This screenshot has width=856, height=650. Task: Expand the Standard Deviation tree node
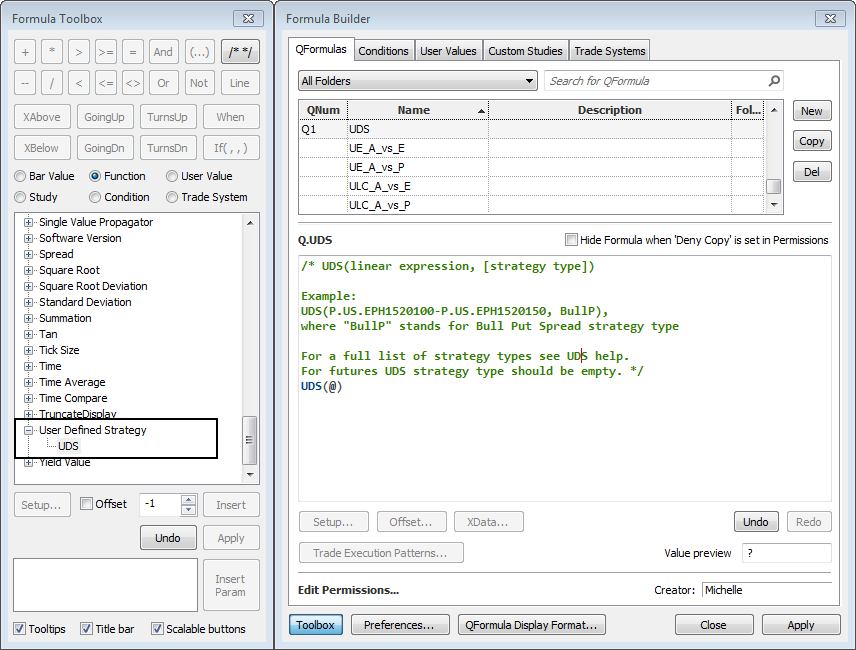(29, 302)
